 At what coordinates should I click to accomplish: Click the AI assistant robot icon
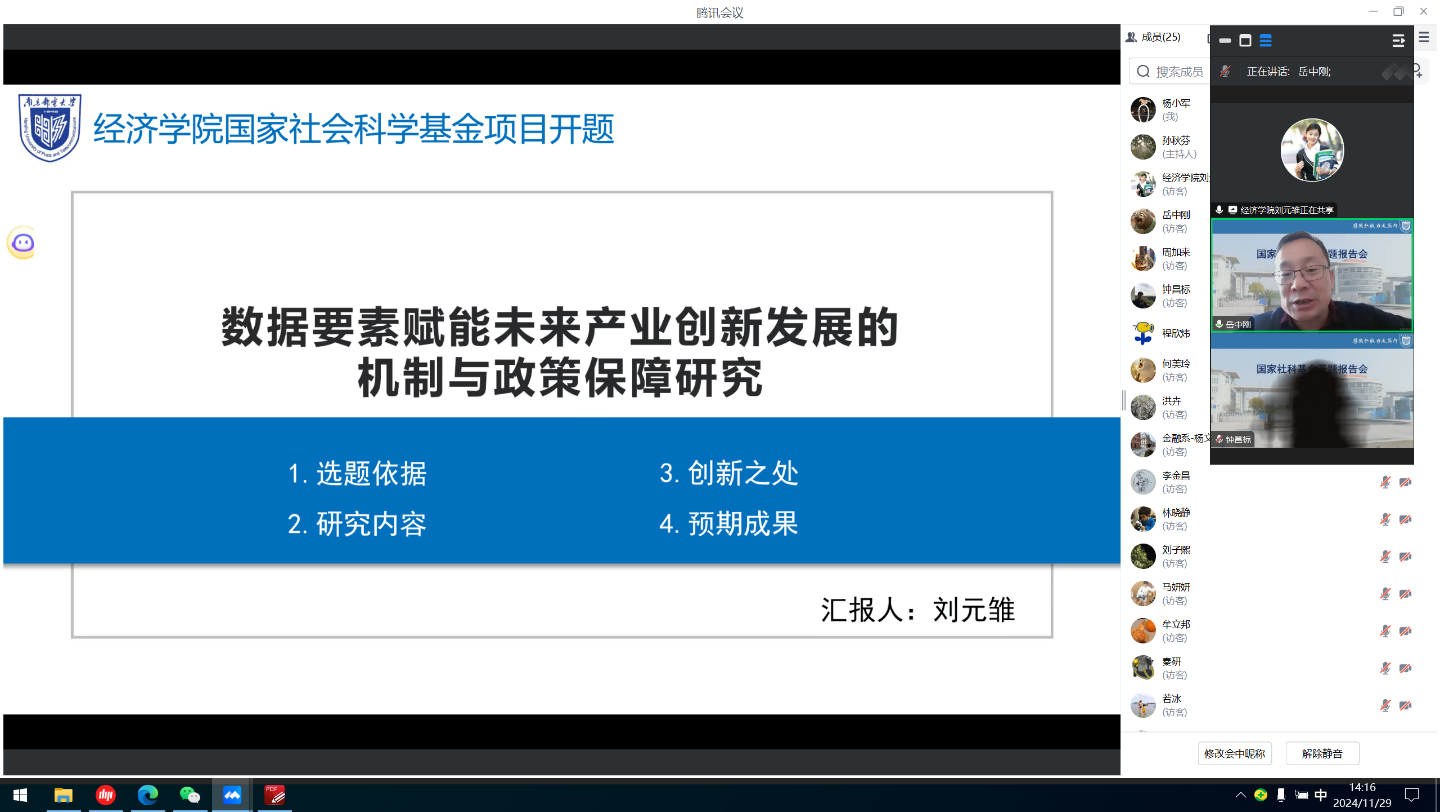coord(22,243)
